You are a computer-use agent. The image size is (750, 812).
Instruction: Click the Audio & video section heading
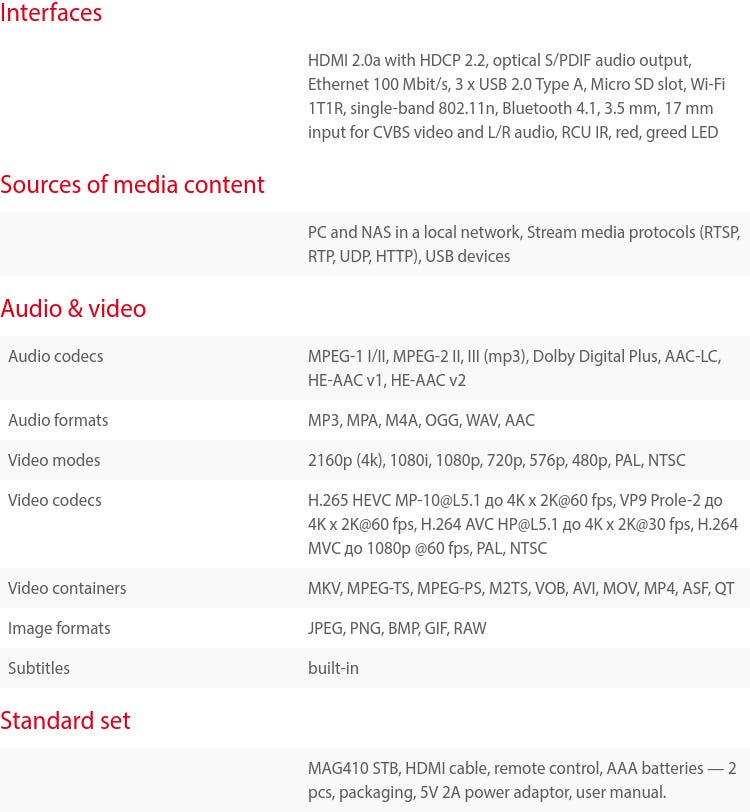(x=73, y=309)
